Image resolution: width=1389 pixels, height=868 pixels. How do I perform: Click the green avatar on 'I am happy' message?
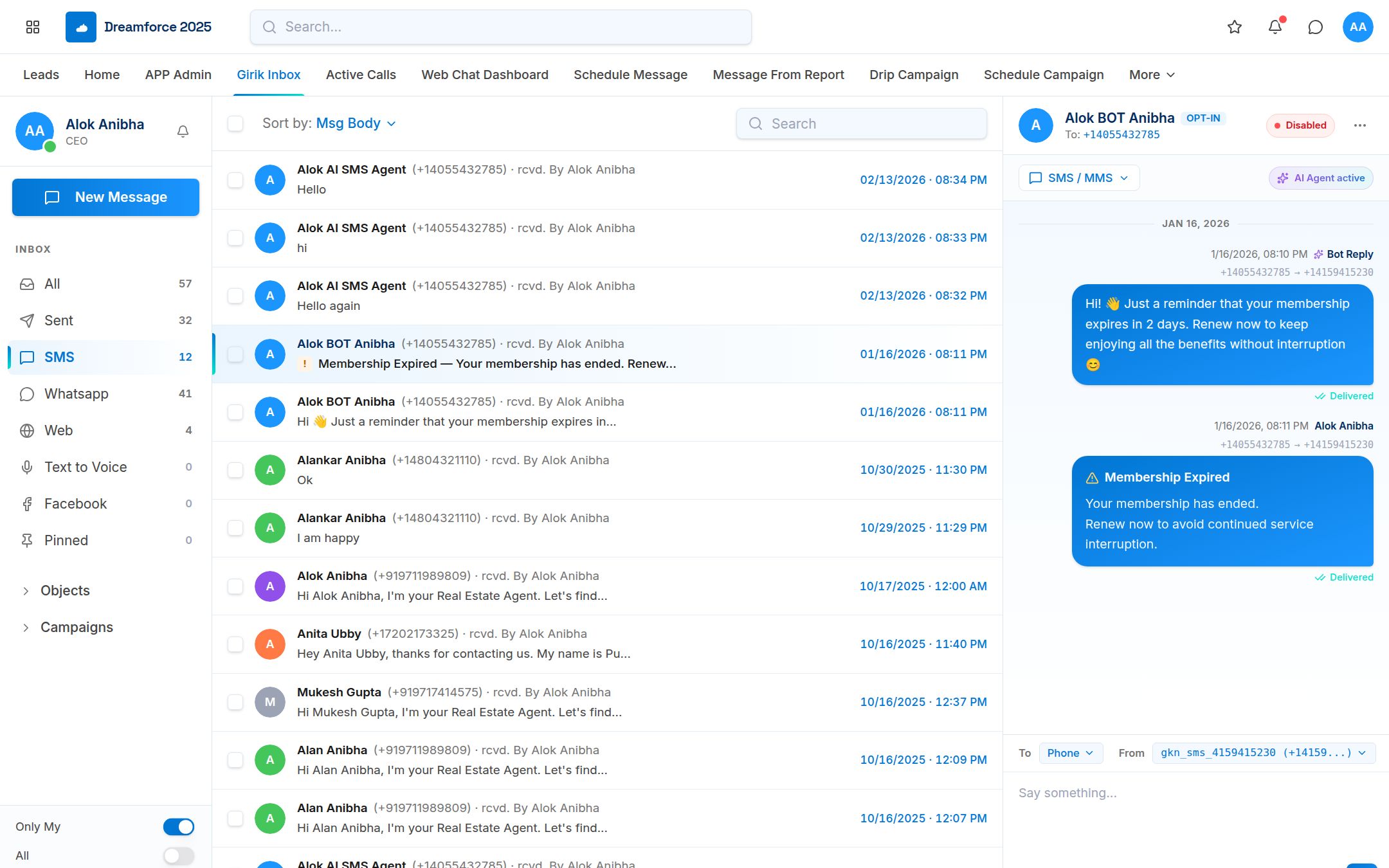[270, 528]
